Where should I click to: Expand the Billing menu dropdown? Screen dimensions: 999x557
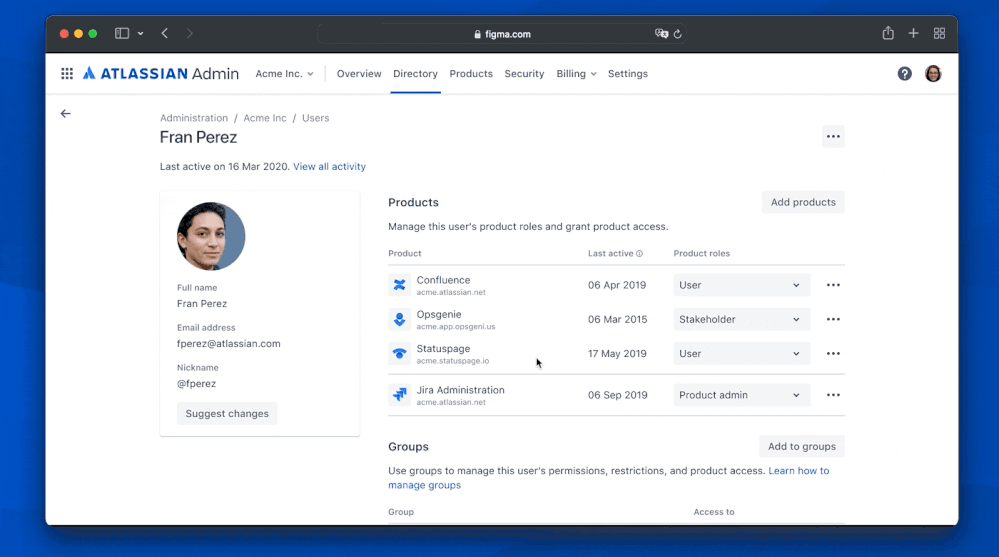[x=576, y=74]
